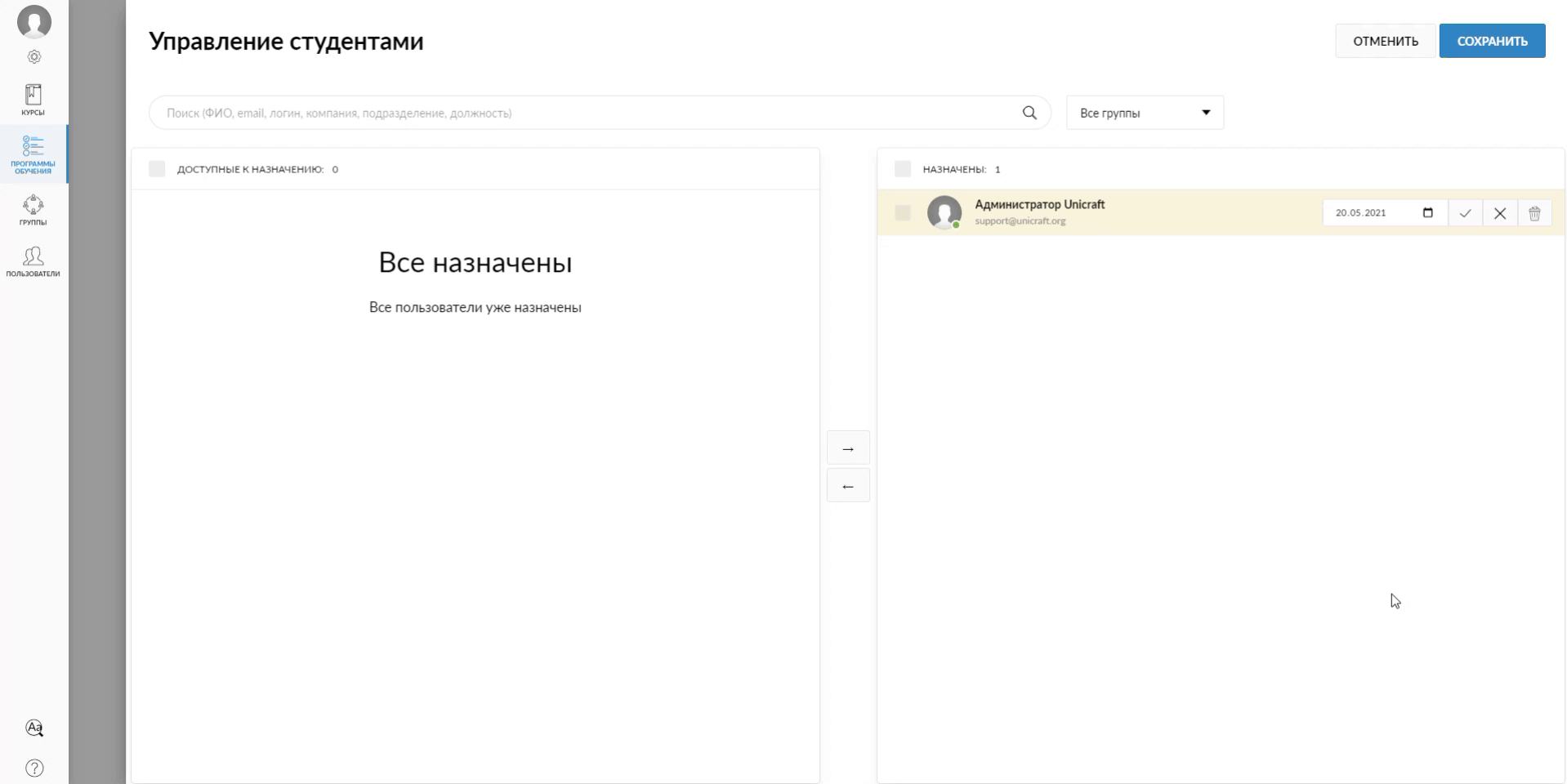
Task: Expand the Все группы dropdown
Action: pos(1145,113)
